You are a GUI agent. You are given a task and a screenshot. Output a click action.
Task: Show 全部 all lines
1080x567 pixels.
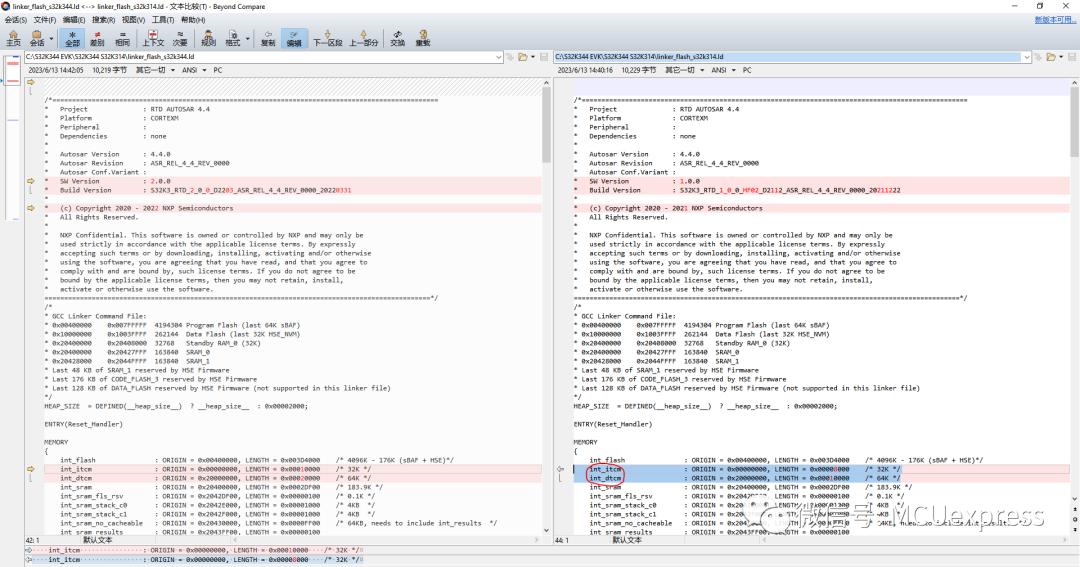tap(72, 38)
